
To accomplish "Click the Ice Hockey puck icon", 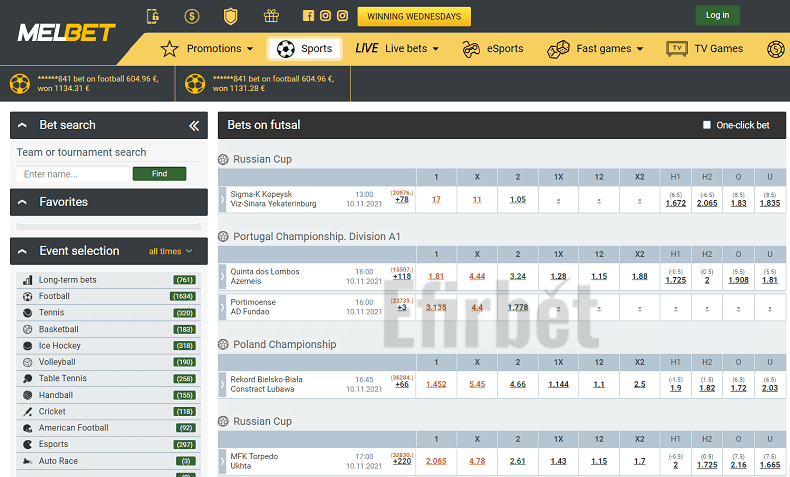I will point(28,346).
